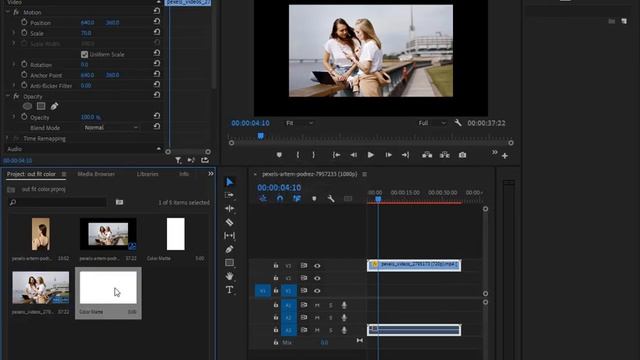Select the Type tool
The height and width of the screenshot is (360, 640).
(229, 290)
